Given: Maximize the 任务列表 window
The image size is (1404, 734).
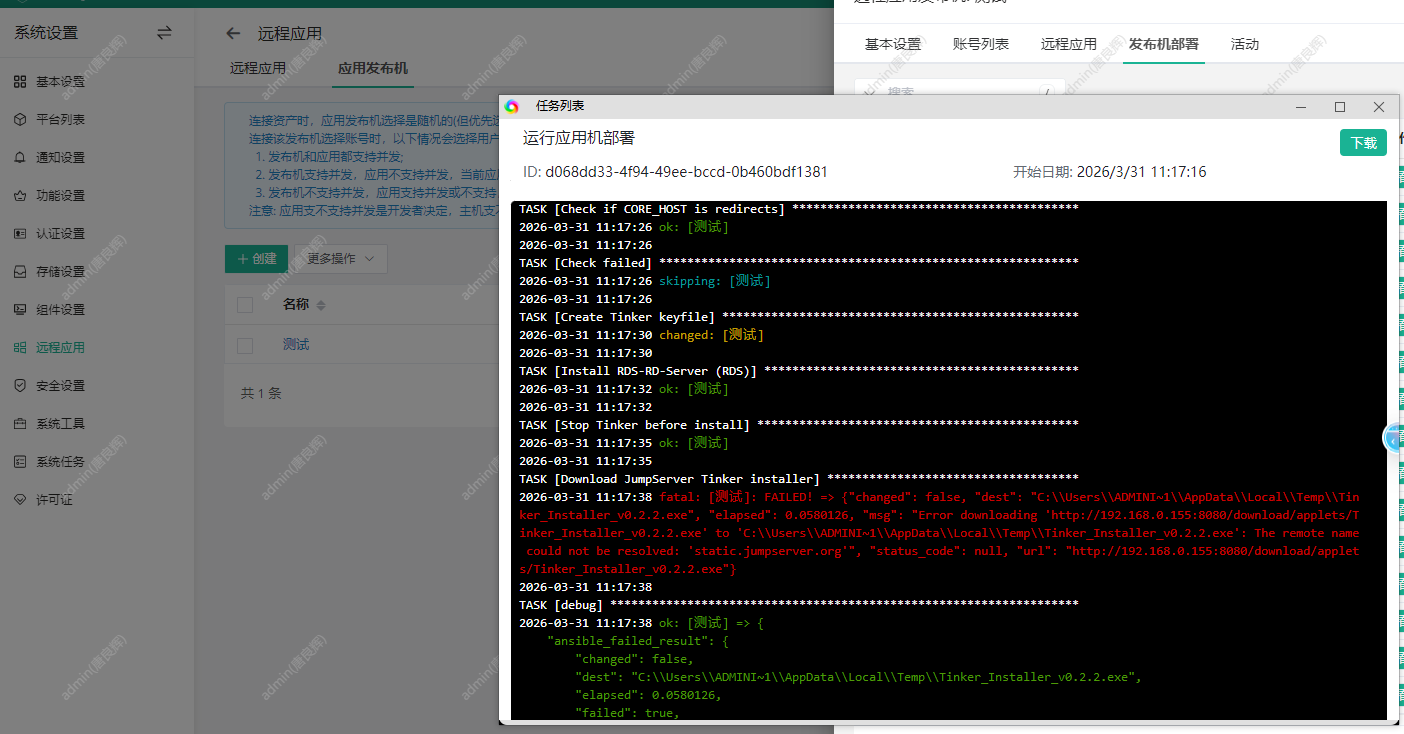Looking at the screenshot, I should (1340, 107).
